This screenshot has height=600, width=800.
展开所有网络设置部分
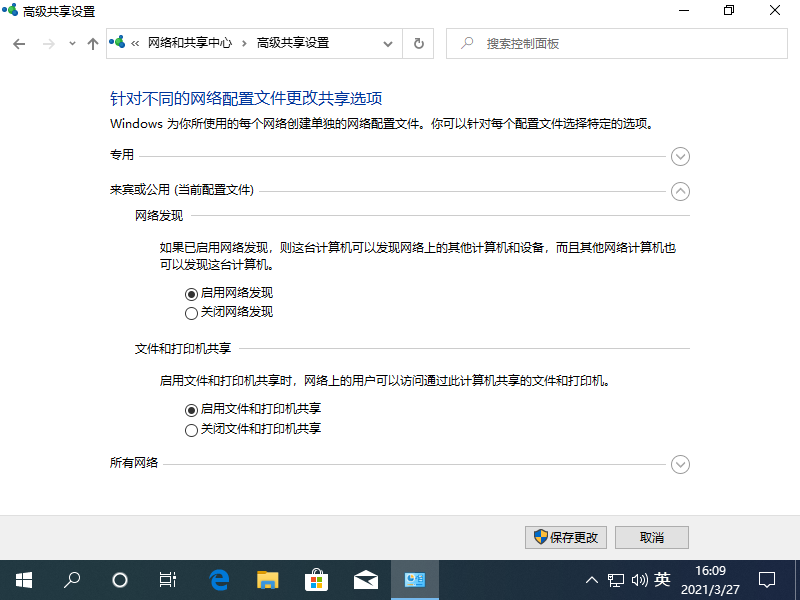tap(680, 464)
